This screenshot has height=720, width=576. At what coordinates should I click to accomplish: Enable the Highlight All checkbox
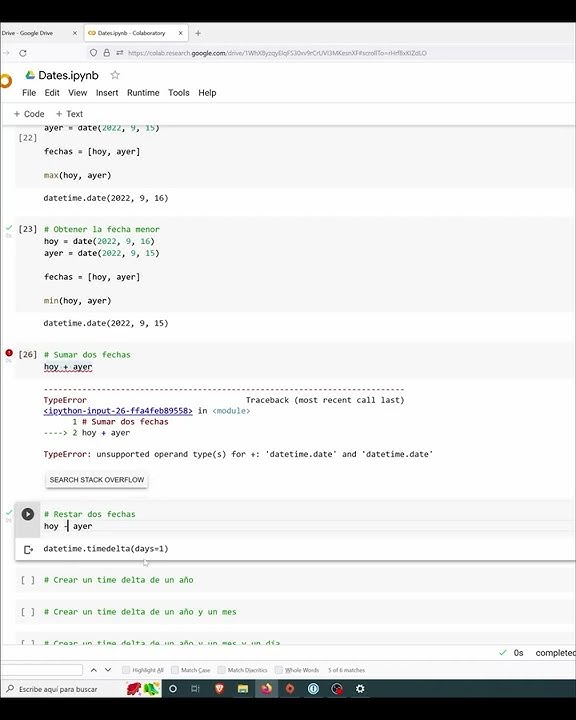(126, 670)
